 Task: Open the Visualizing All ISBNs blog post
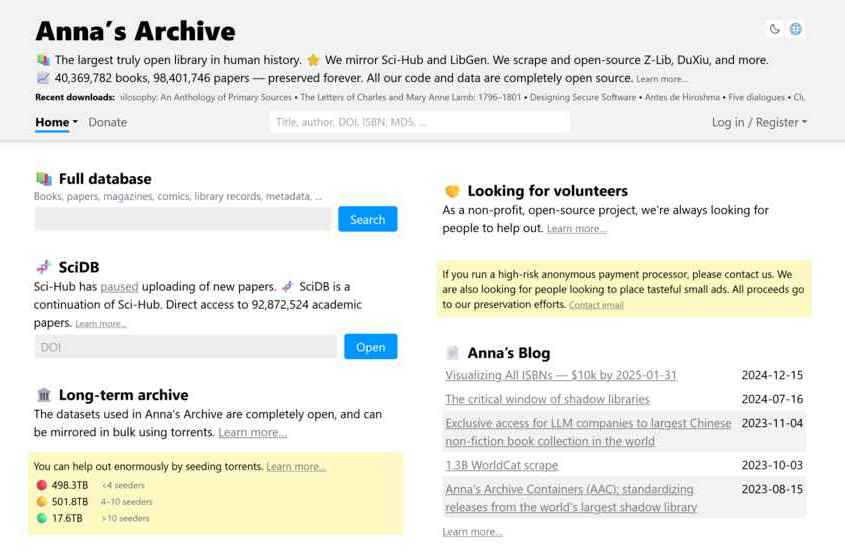click(x=561, y=375)
